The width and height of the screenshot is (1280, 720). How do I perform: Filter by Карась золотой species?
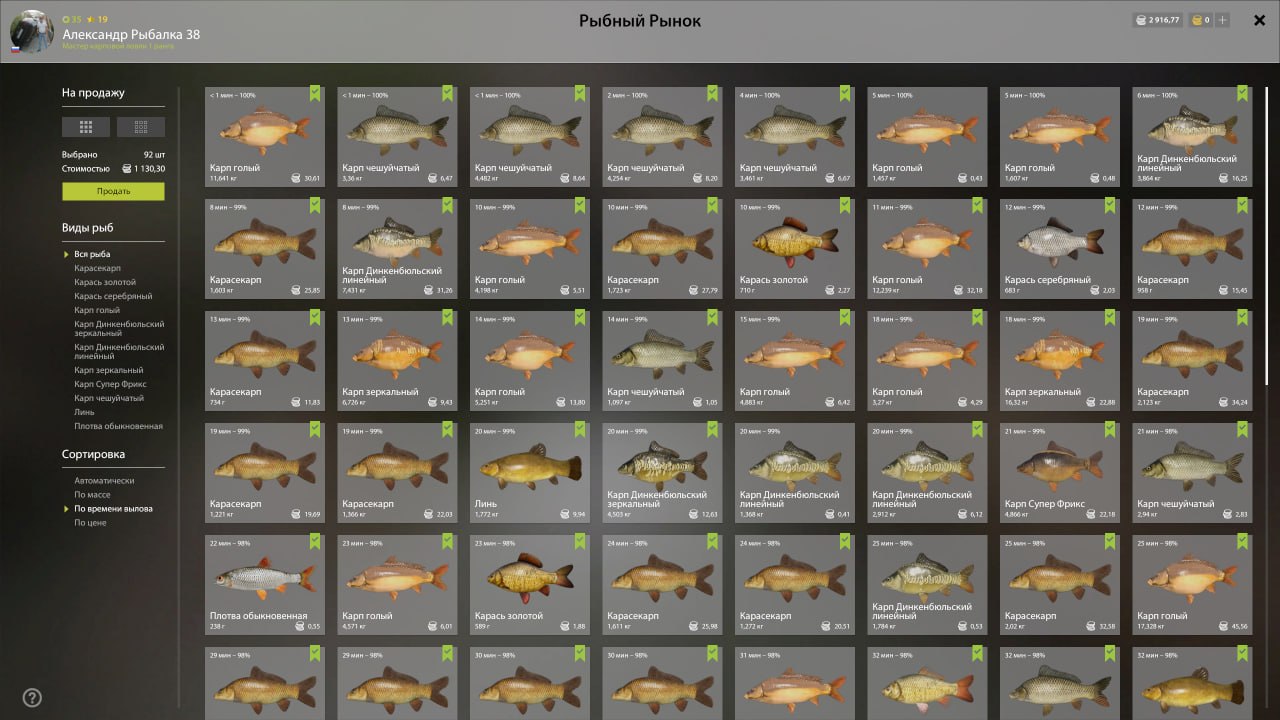click(105, 282)
